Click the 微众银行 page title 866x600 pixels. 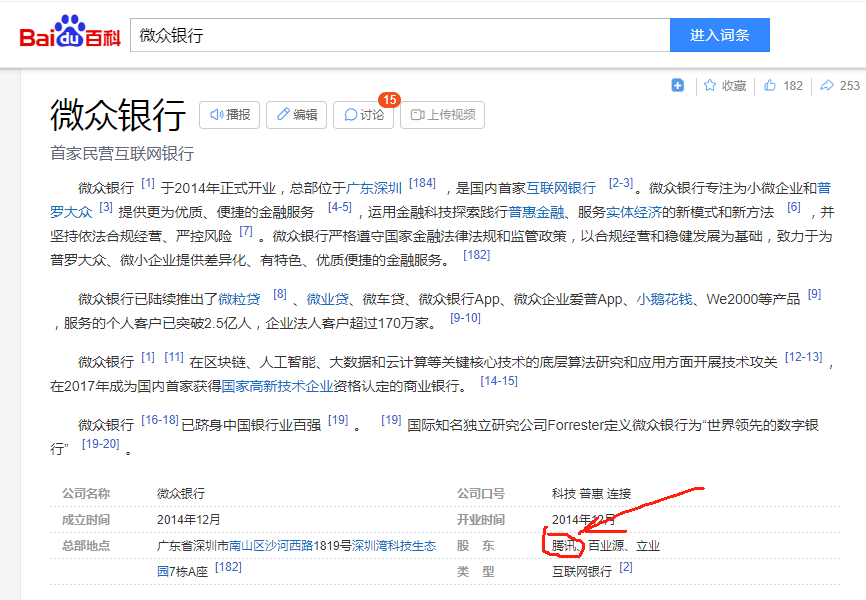click(118, 115)
